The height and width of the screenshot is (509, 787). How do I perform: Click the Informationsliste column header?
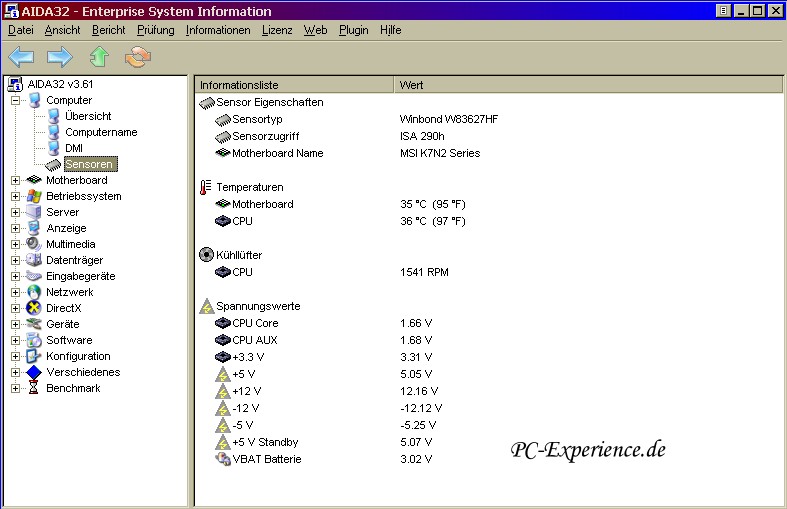(295, 85)
